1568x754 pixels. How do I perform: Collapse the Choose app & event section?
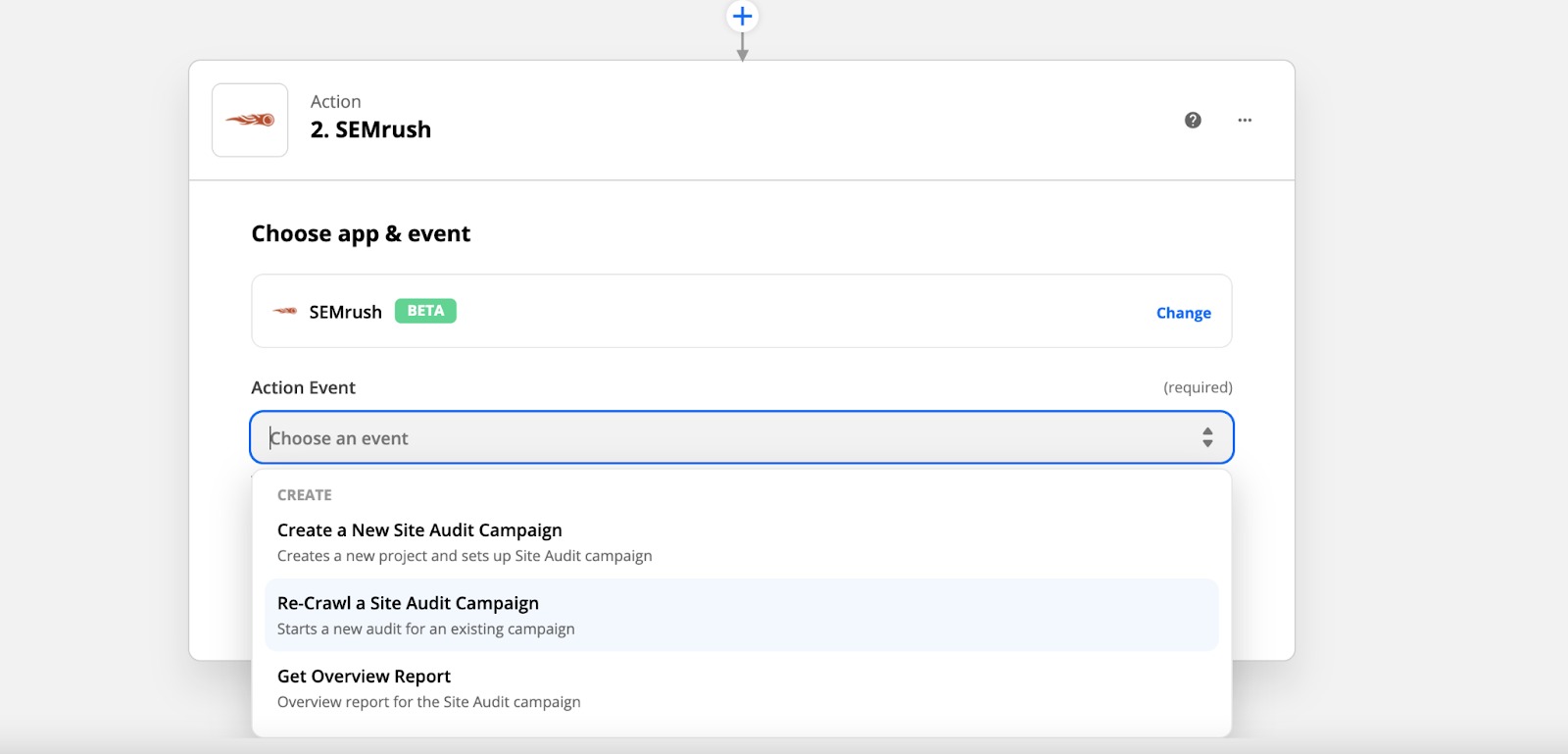(x=361, y=233)
